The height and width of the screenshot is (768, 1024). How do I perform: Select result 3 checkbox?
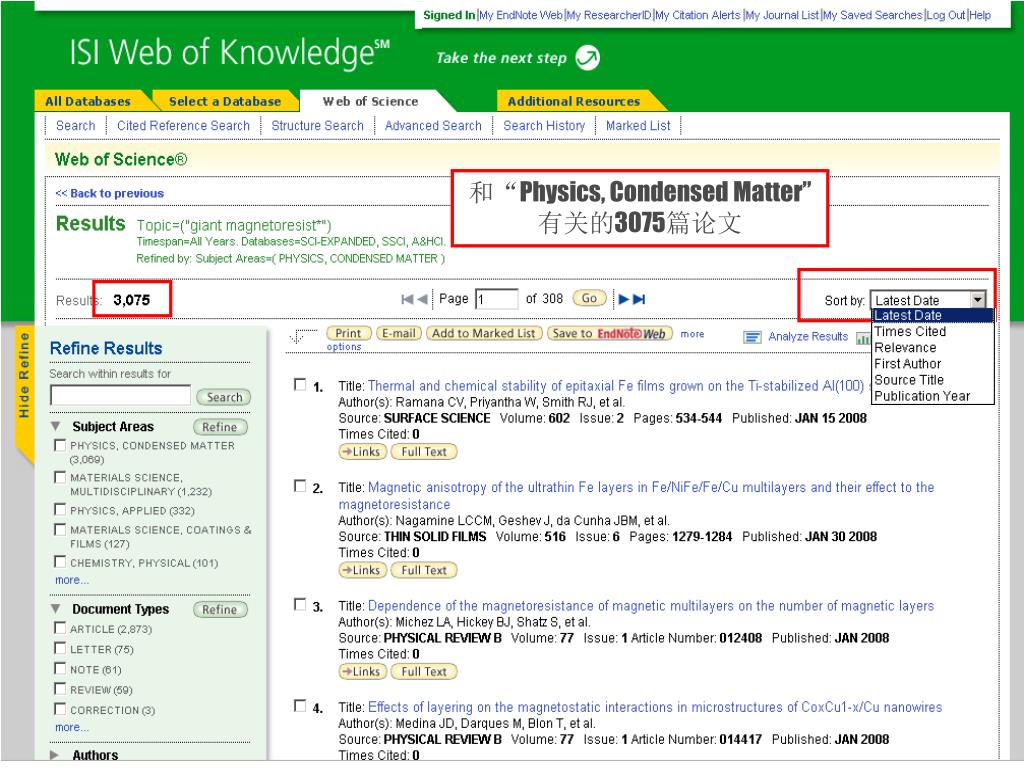[300, 605]
